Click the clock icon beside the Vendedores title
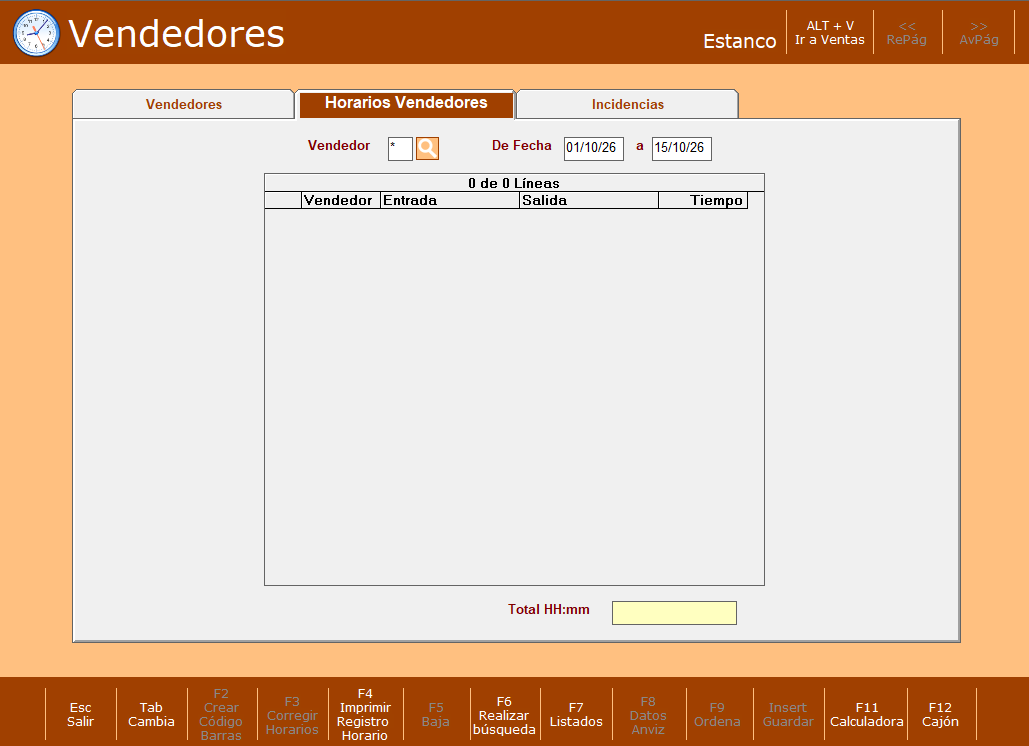The width and height of the screenshot is (1029, 746). [x=36, y=33]
